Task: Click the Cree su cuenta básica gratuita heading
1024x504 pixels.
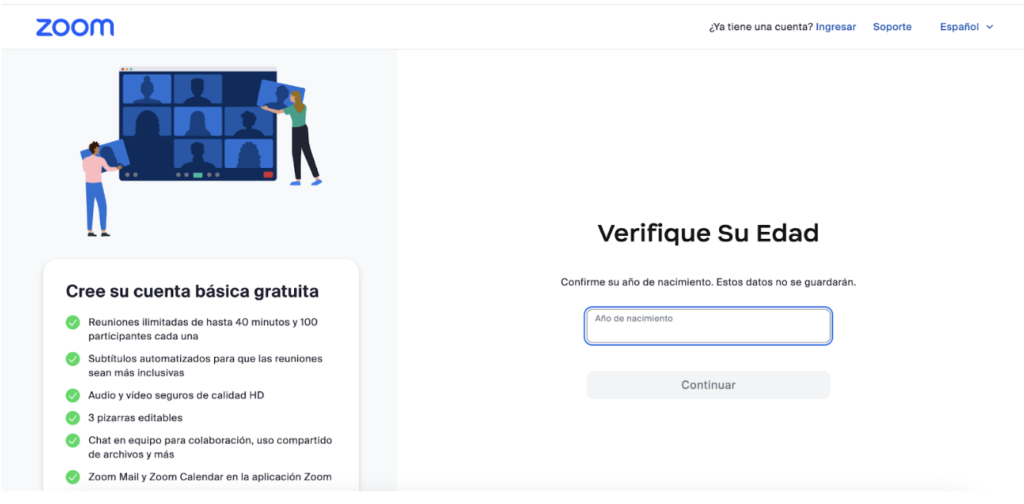Action: (192, 291)
